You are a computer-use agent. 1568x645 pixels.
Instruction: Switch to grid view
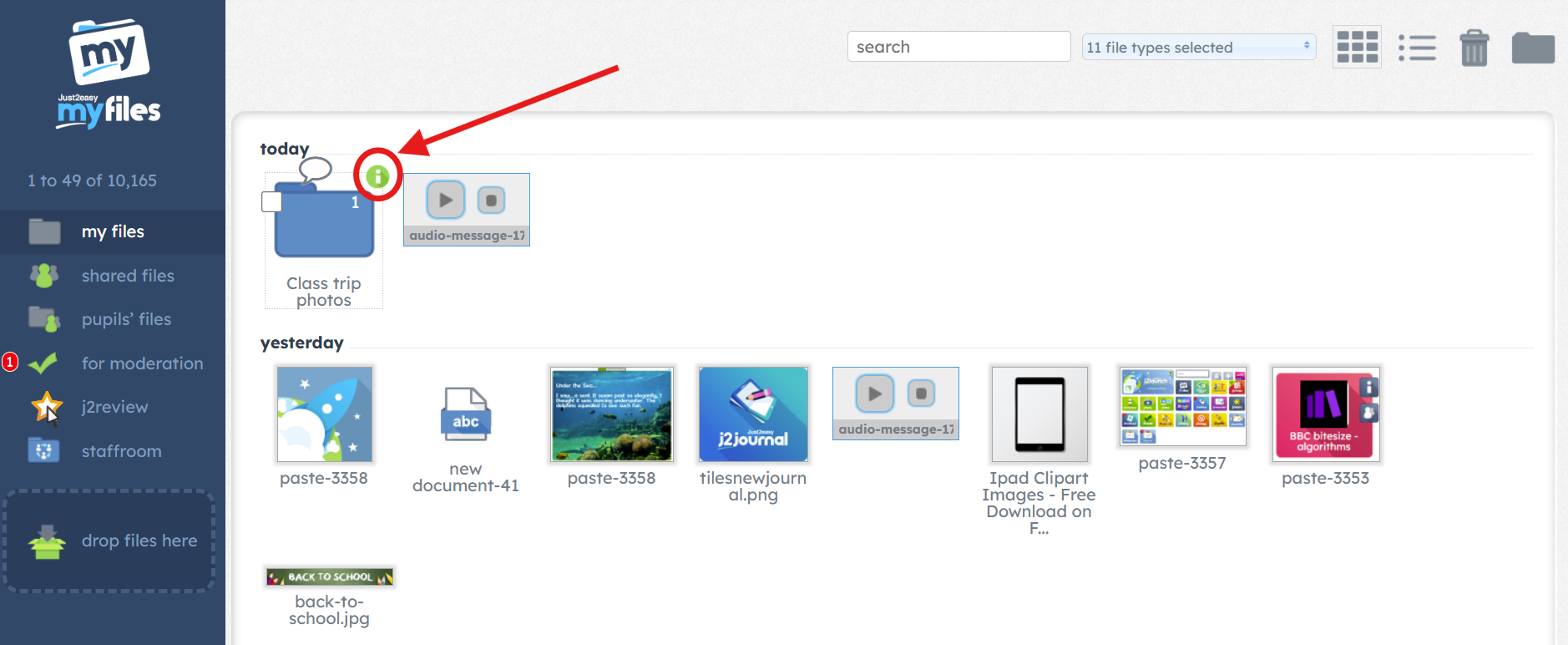click(1357, 47)
